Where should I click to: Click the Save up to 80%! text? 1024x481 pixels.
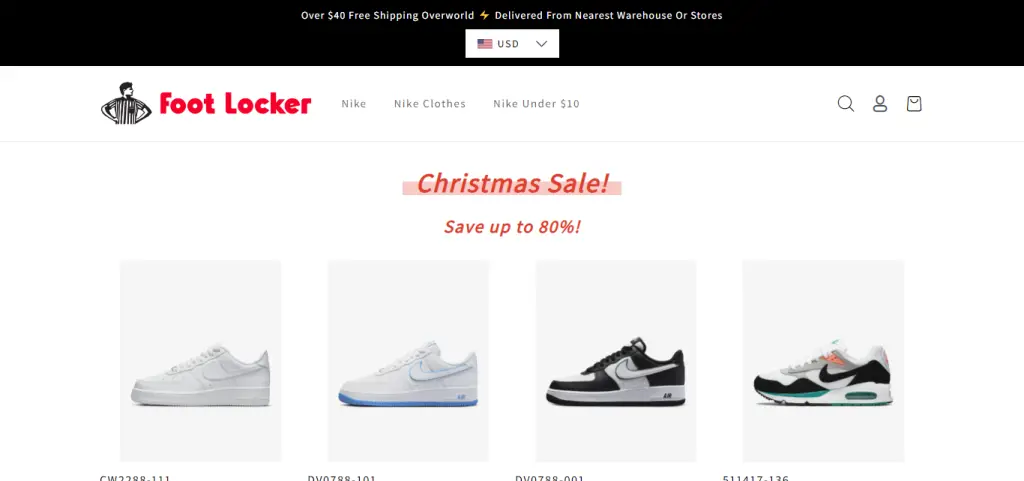513,227
